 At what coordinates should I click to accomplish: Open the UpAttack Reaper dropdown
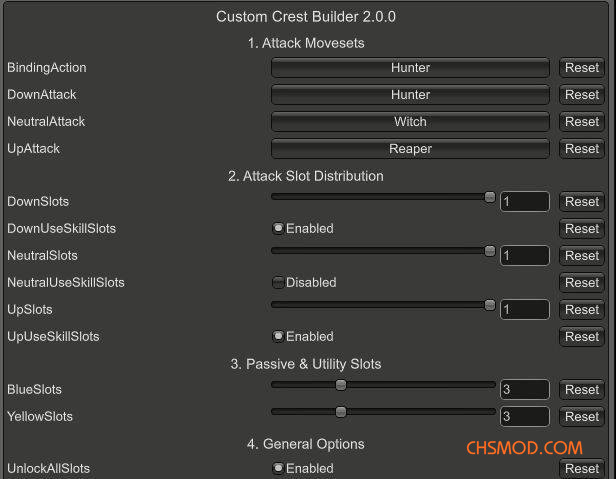click(x=410, y=149)
